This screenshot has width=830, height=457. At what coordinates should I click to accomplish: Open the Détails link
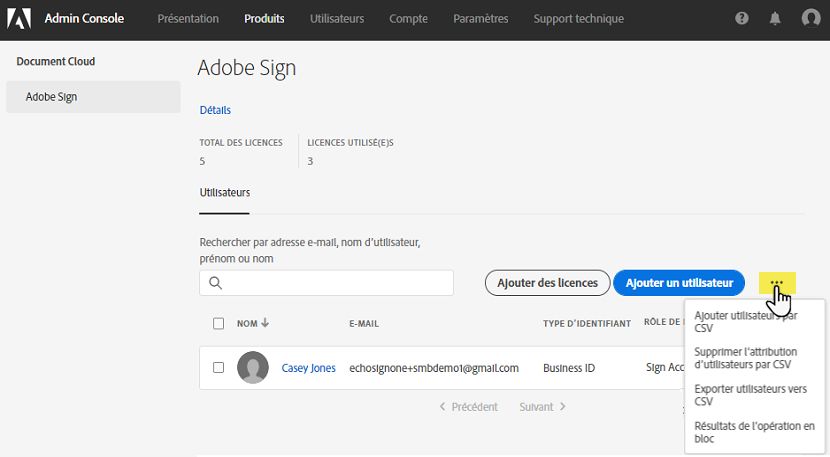(215, 110)
